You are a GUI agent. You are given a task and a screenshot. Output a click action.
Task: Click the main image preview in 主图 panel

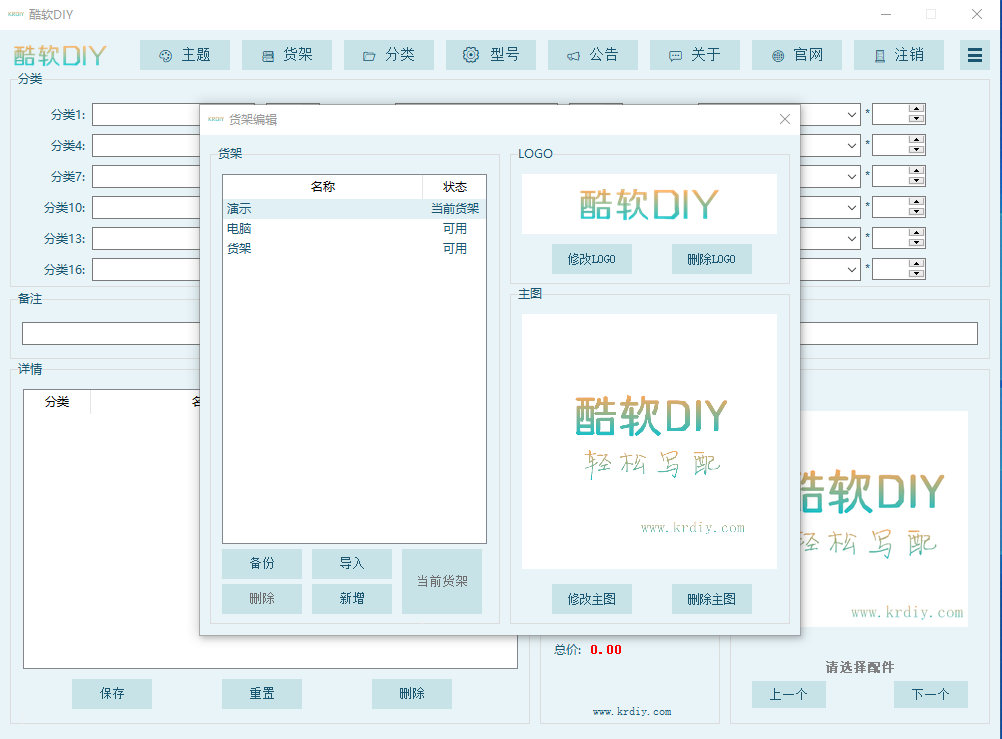click(649, 441)
